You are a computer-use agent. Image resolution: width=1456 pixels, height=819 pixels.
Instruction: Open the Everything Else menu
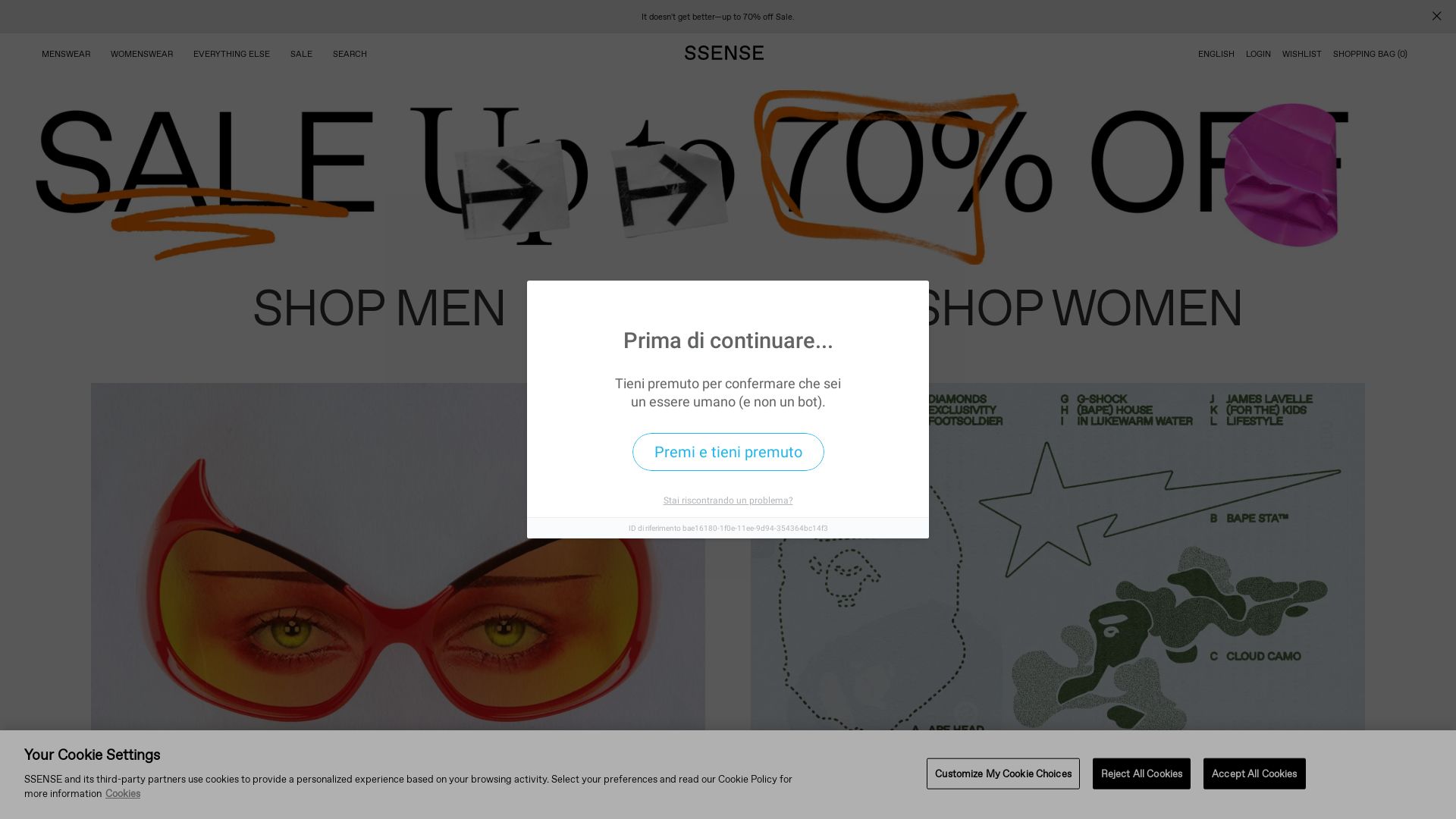(231, 54)
